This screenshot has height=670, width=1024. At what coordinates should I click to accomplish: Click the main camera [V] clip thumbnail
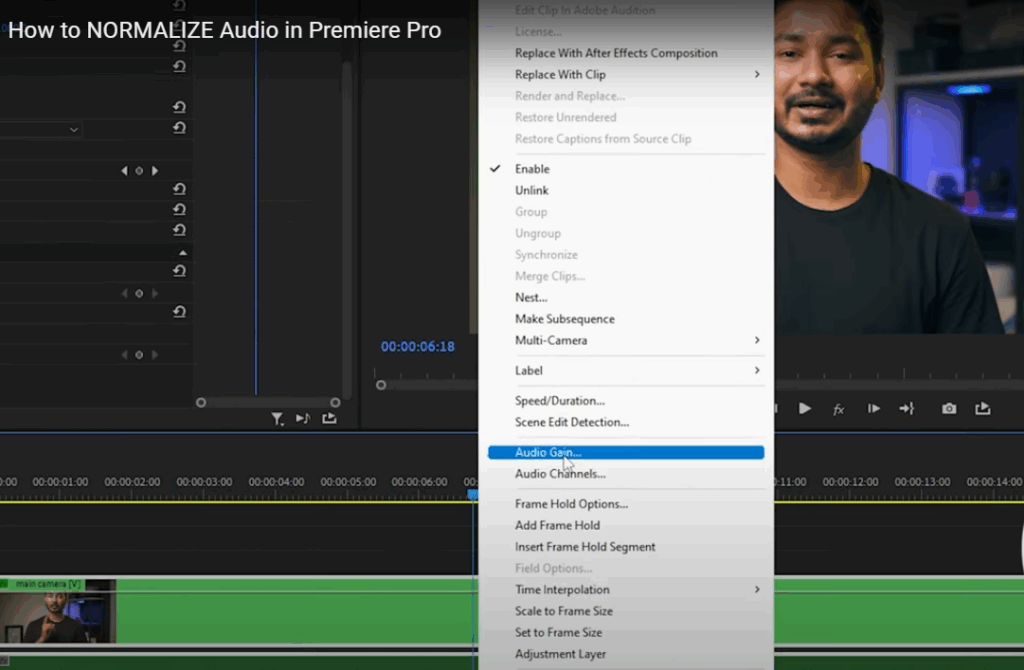pos(58,611)
